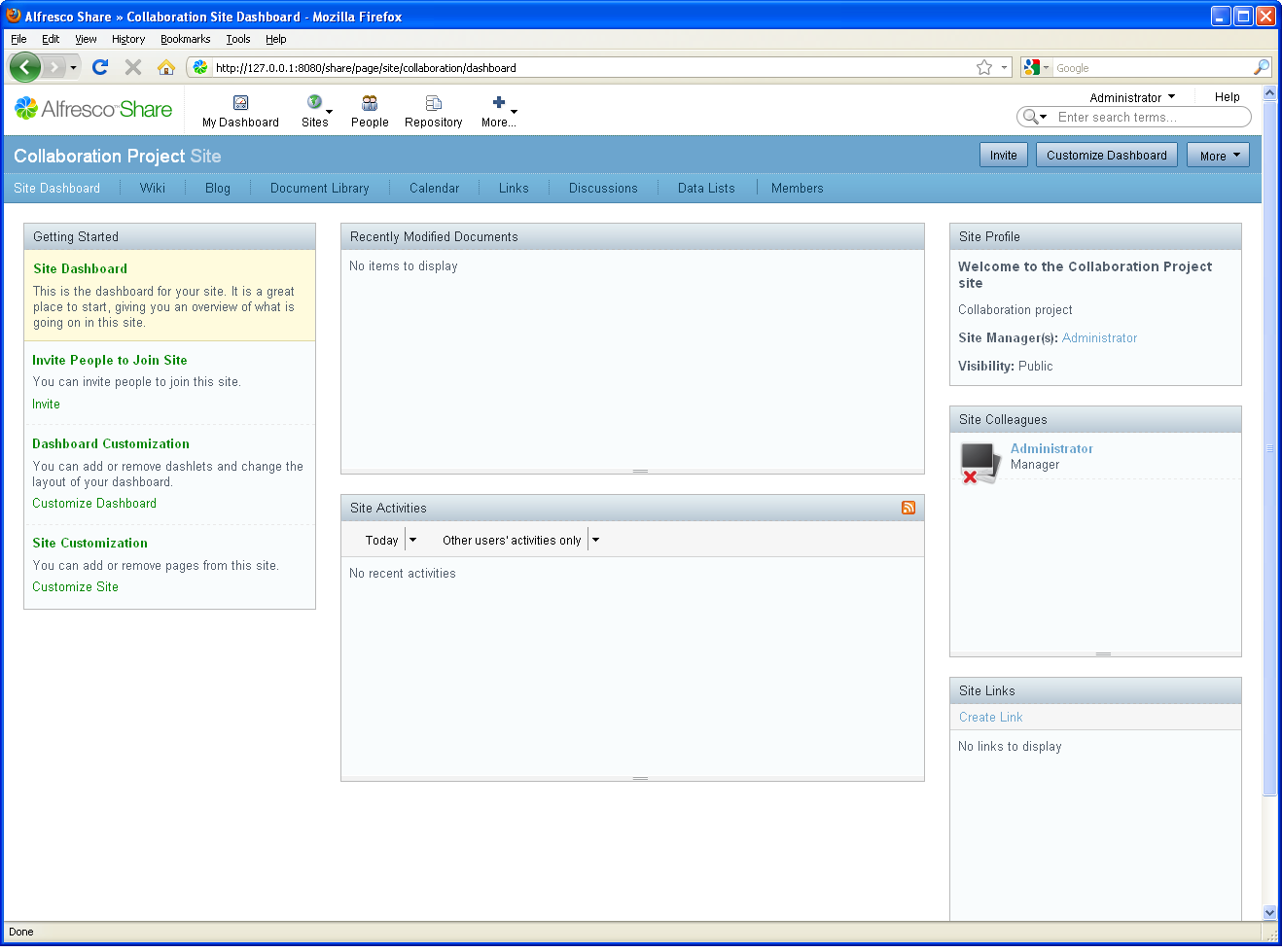The height and width of the screenshot is (952, 1282).
Task: Open the site Links page
Action: (514, 188)
